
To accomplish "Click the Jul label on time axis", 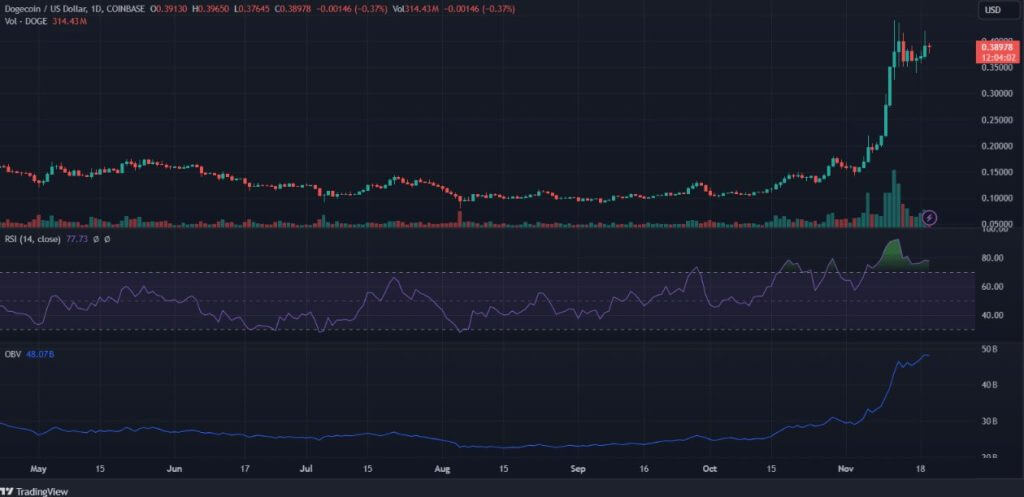I will tap(308, 469).
